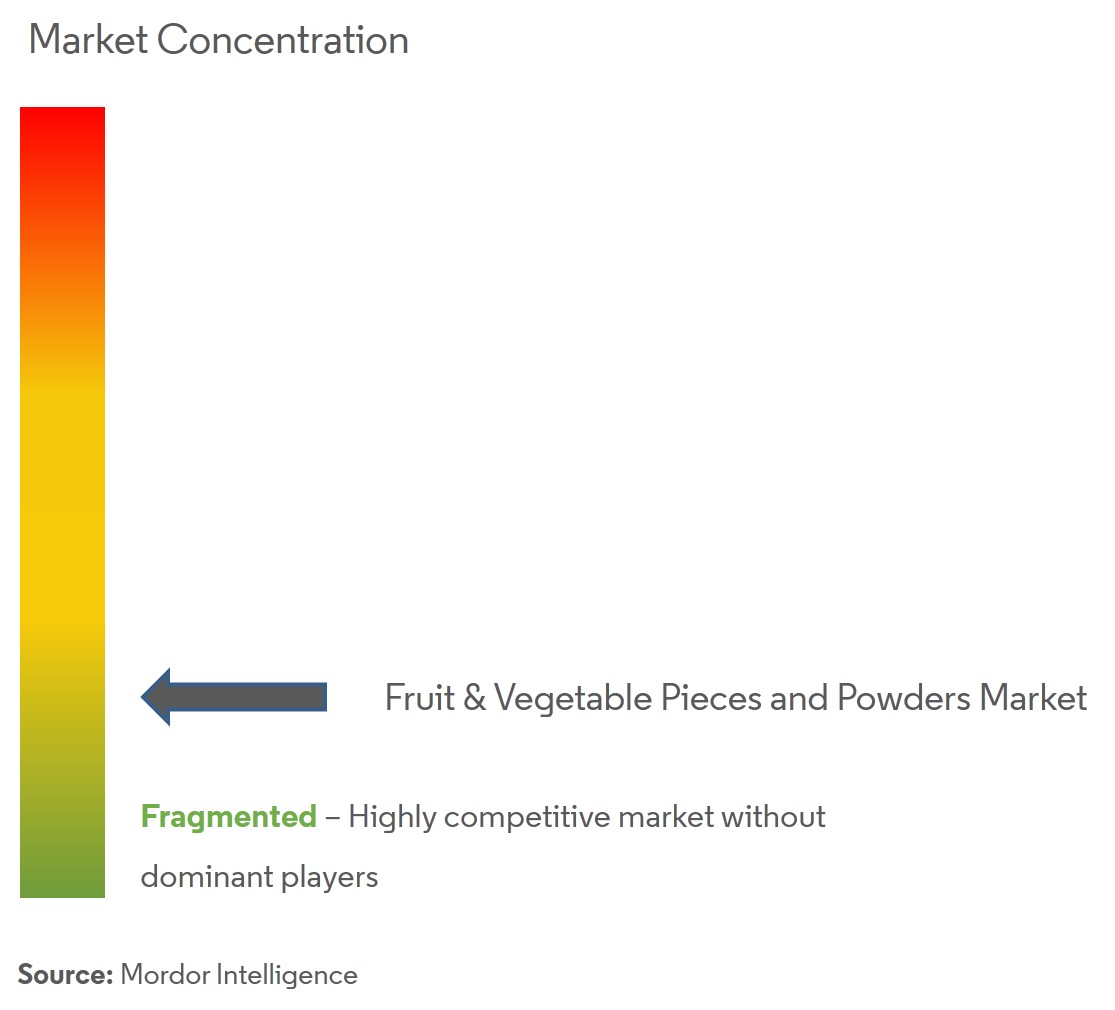Click the "Highly competitive market without" text
The height and width of the screenshot is (1010, 1115).
tap(587, 817)
